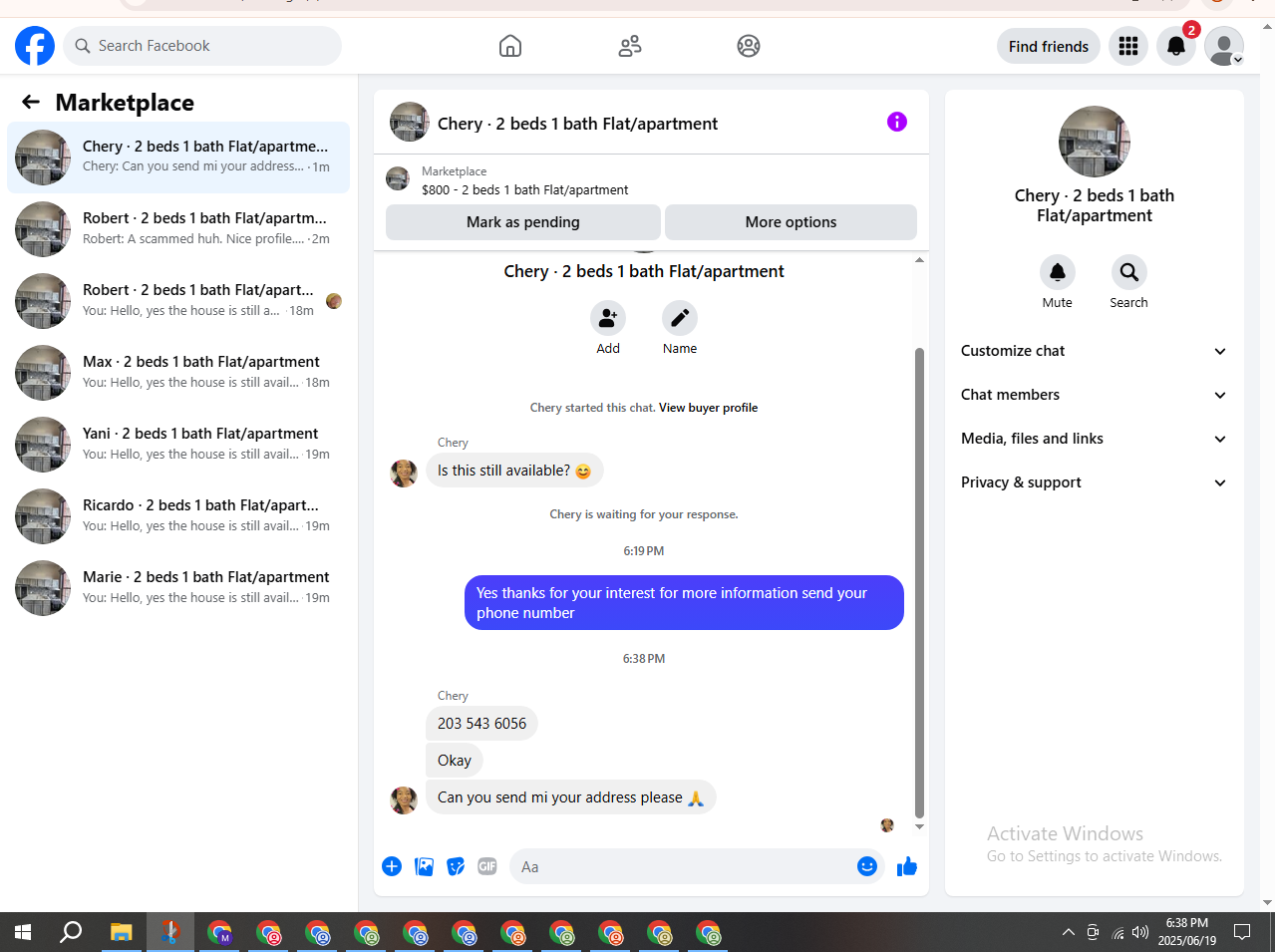Send a thumbs-up like

coord(907,866)
